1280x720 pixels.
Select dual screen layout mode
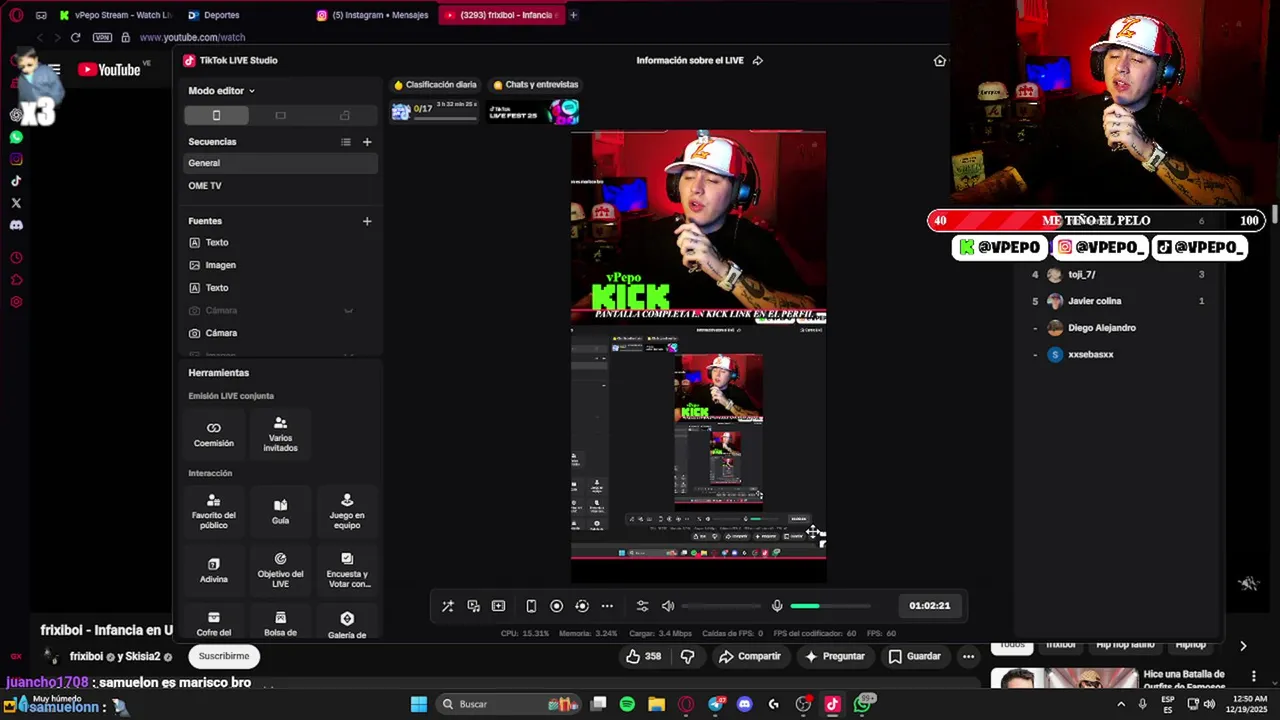click(345, 116)
